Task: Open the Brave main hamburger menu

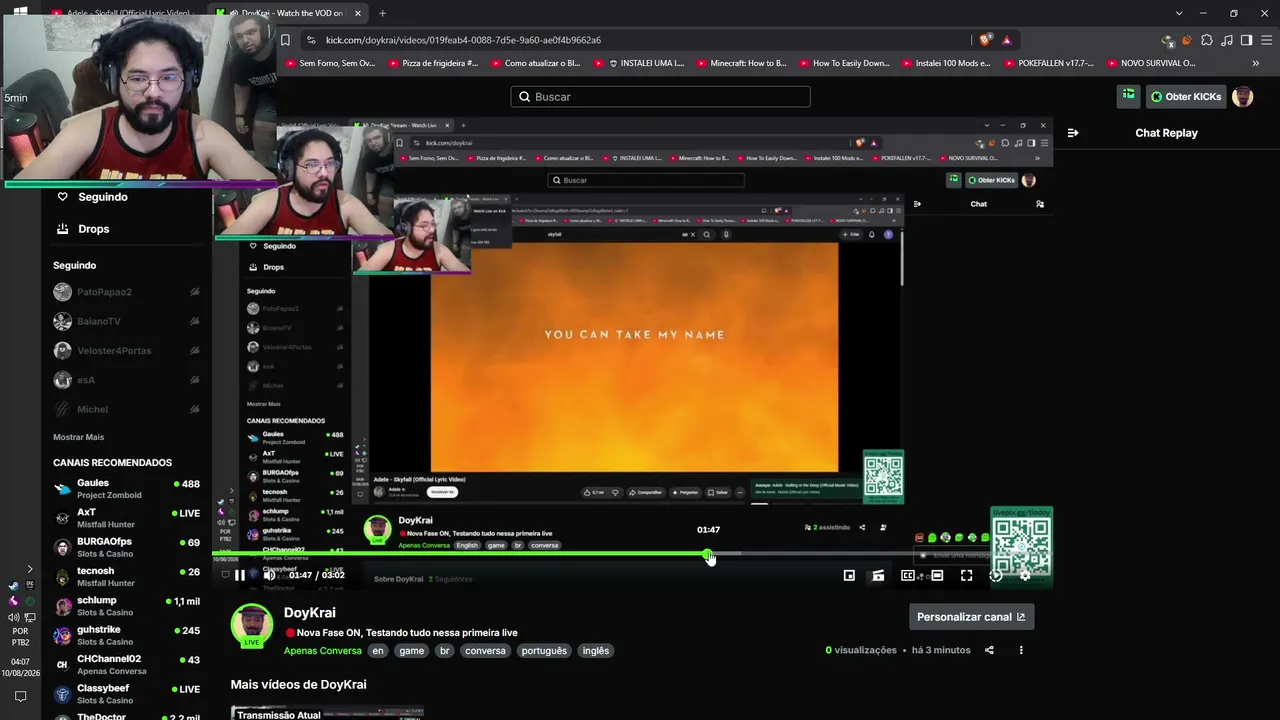Action: tap(1265, 40)
